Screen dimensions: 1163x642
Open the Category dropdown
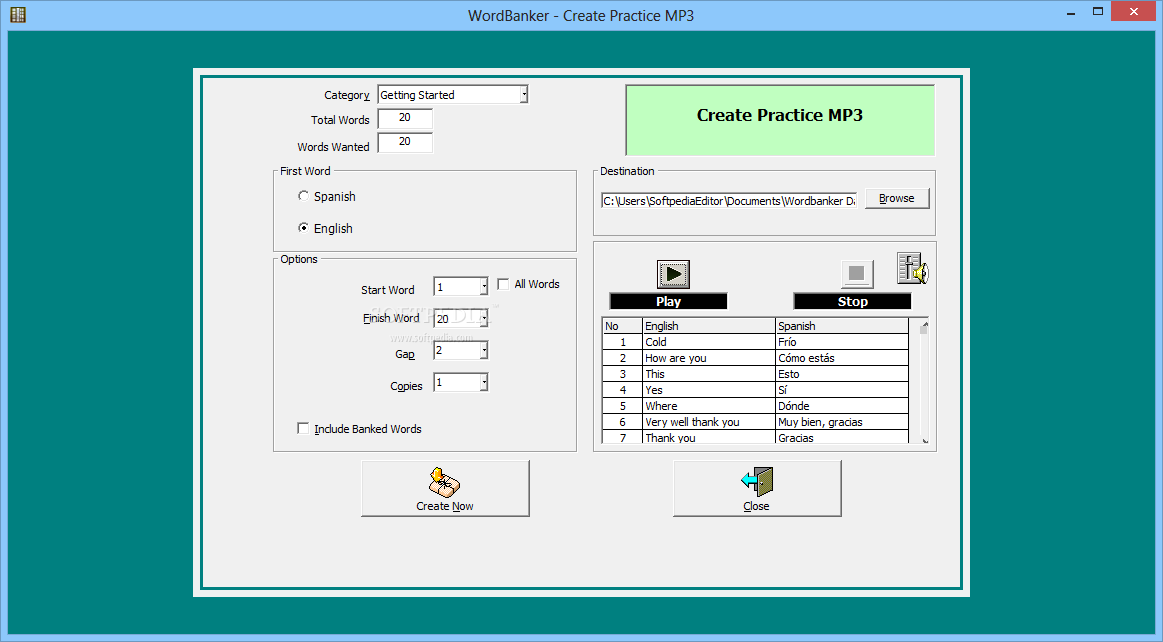click(524, 94)
